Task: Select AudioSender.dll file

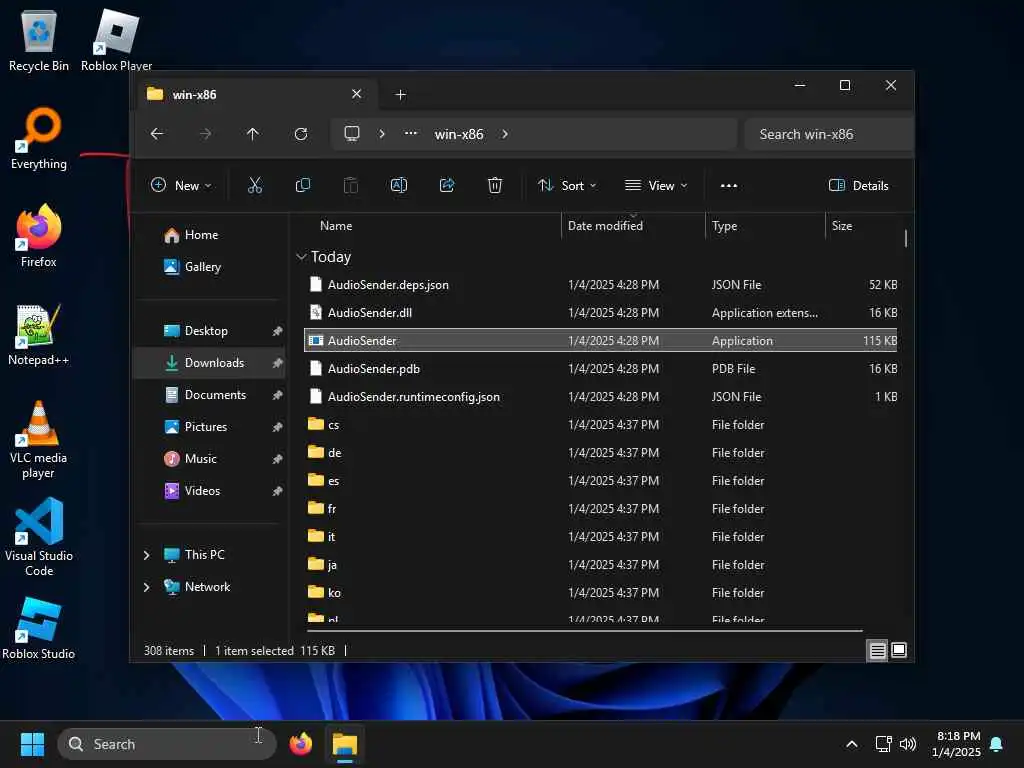Action: click(601, 313)
